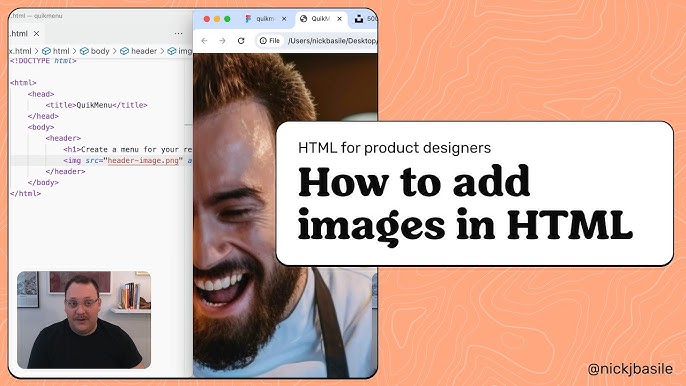
Task: Close the QuikMenu browser tab
Action: (x=340, y=19)
